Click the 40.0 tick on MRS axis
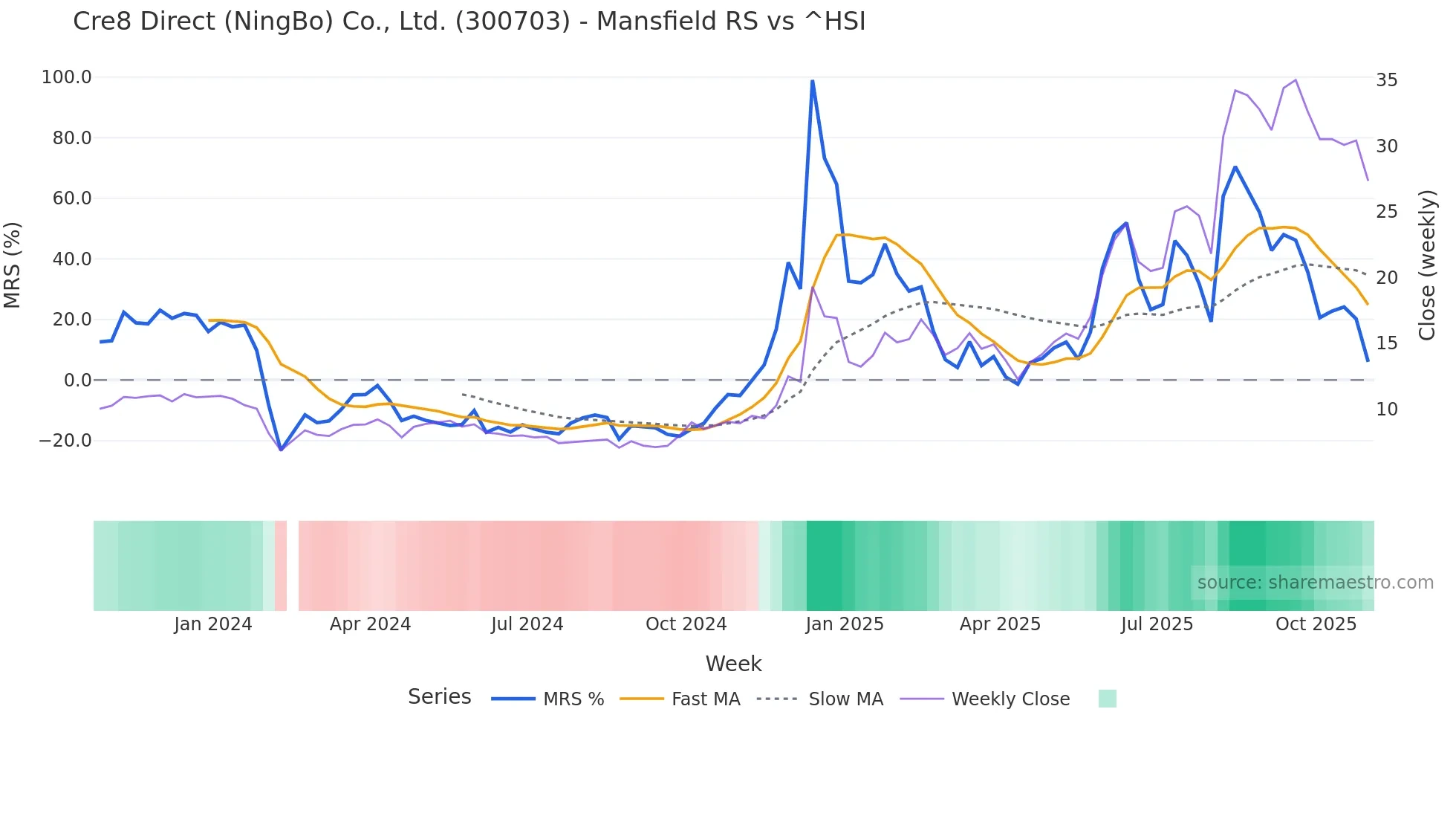Viewport: 1456px width, 819px height. (x=72, y=259)
